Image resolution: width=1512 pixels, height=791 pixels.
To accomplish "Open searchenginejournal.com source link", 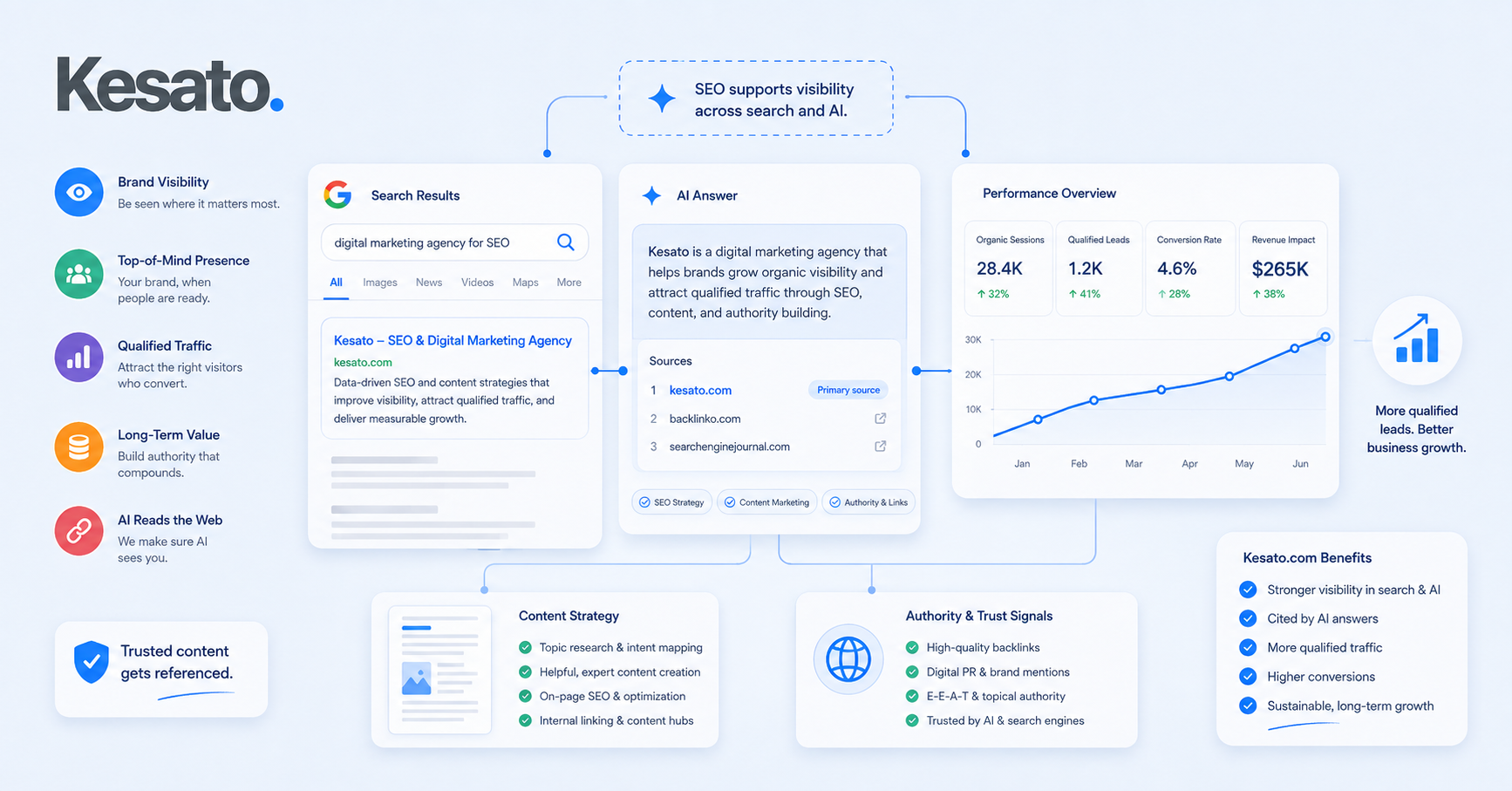I will coord(729,447).
